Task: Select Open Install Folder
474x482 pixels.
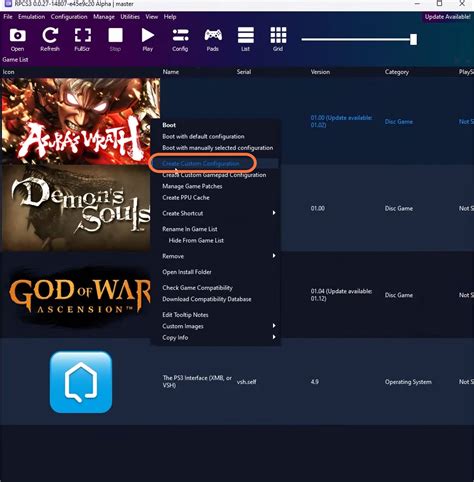Action: click(187, 272)
